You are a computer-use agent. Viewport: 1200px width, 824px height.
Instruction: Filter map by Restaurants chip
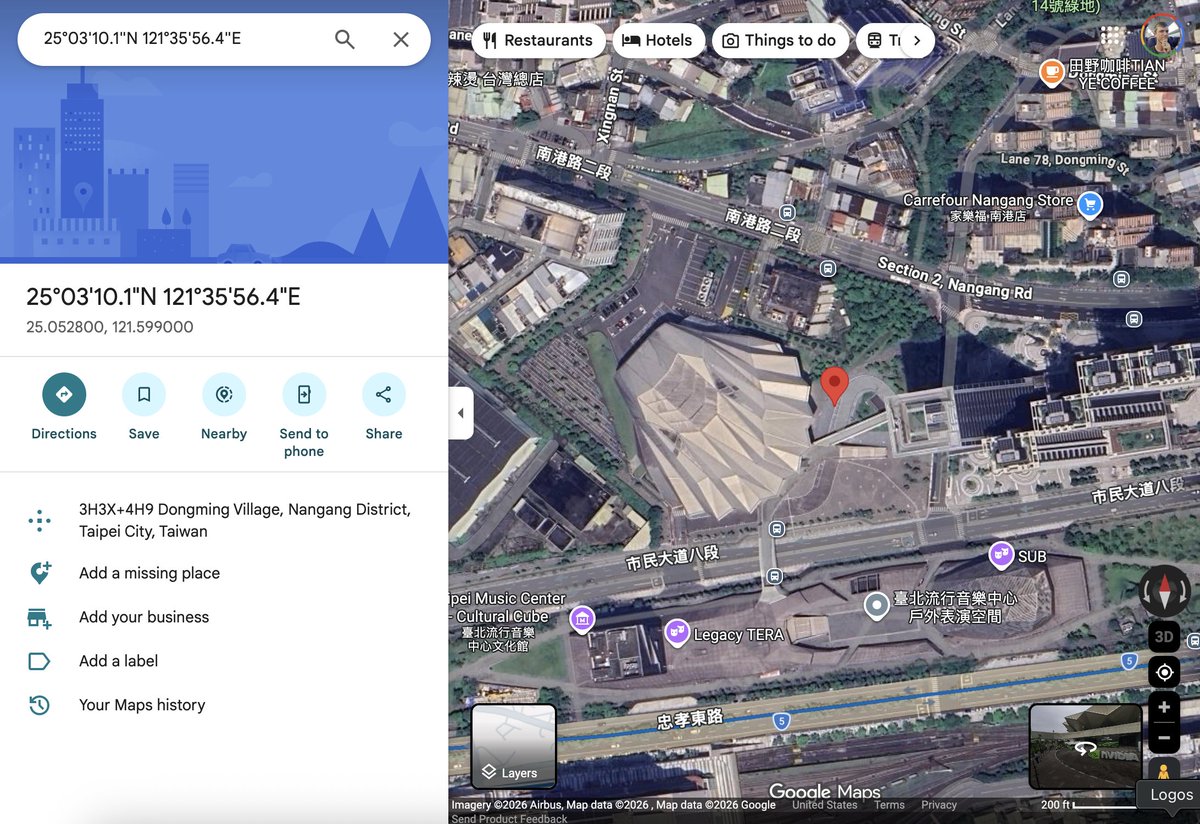[x=537, y=40]
